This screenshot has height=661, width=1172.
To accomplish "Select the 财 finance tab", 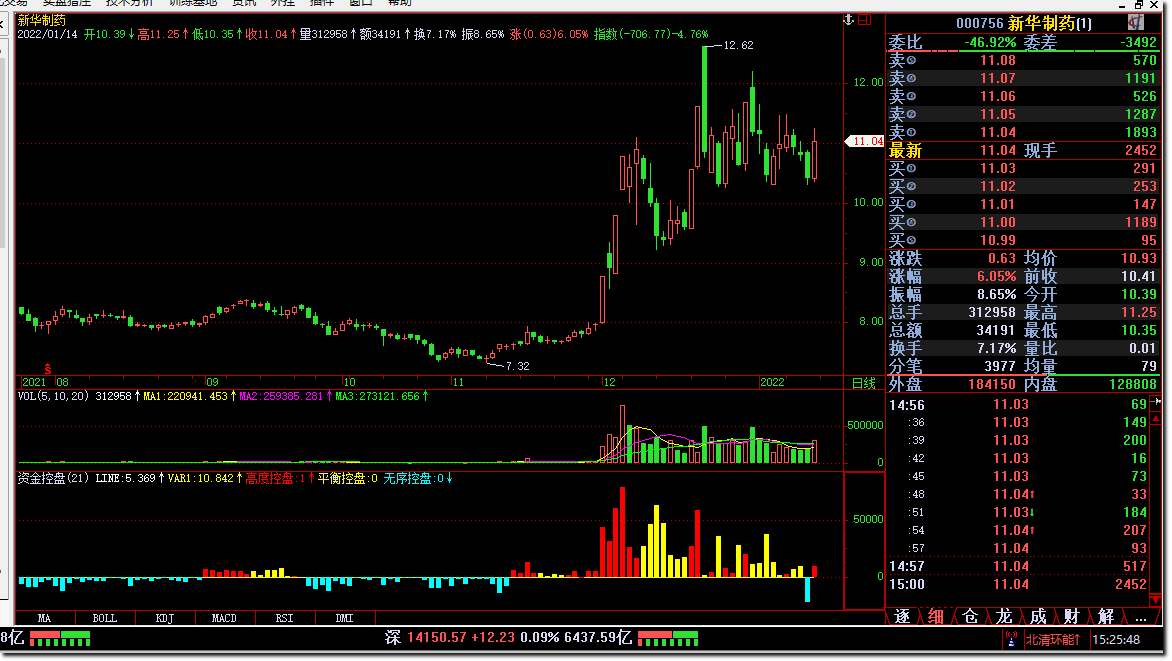I will point(1072,617).
